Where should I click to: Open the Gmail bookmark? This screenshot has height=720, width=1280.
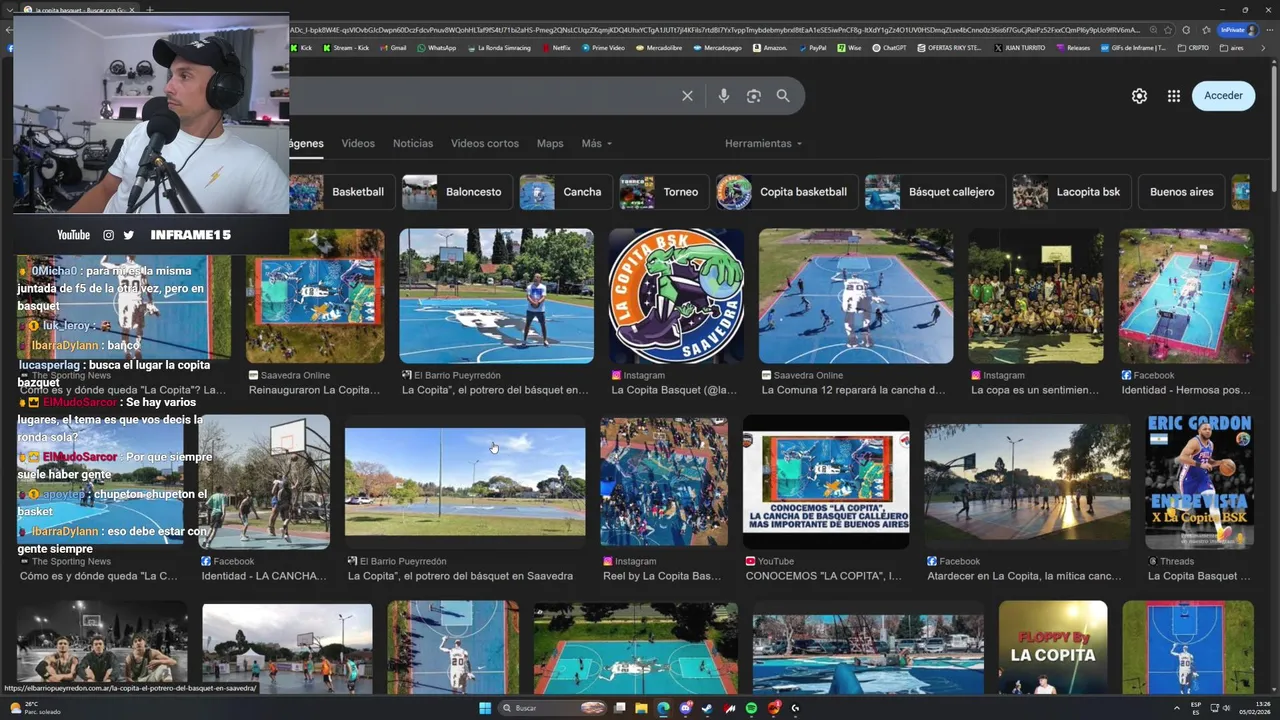click(392, 48)
